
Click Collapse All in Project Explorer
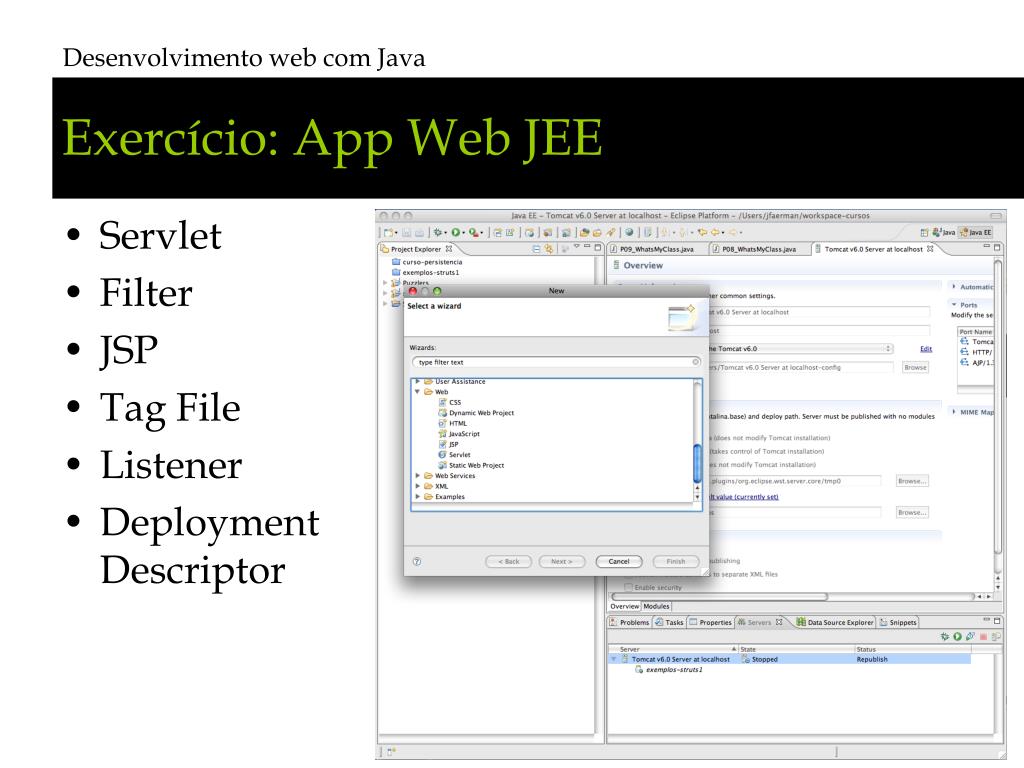536,249
